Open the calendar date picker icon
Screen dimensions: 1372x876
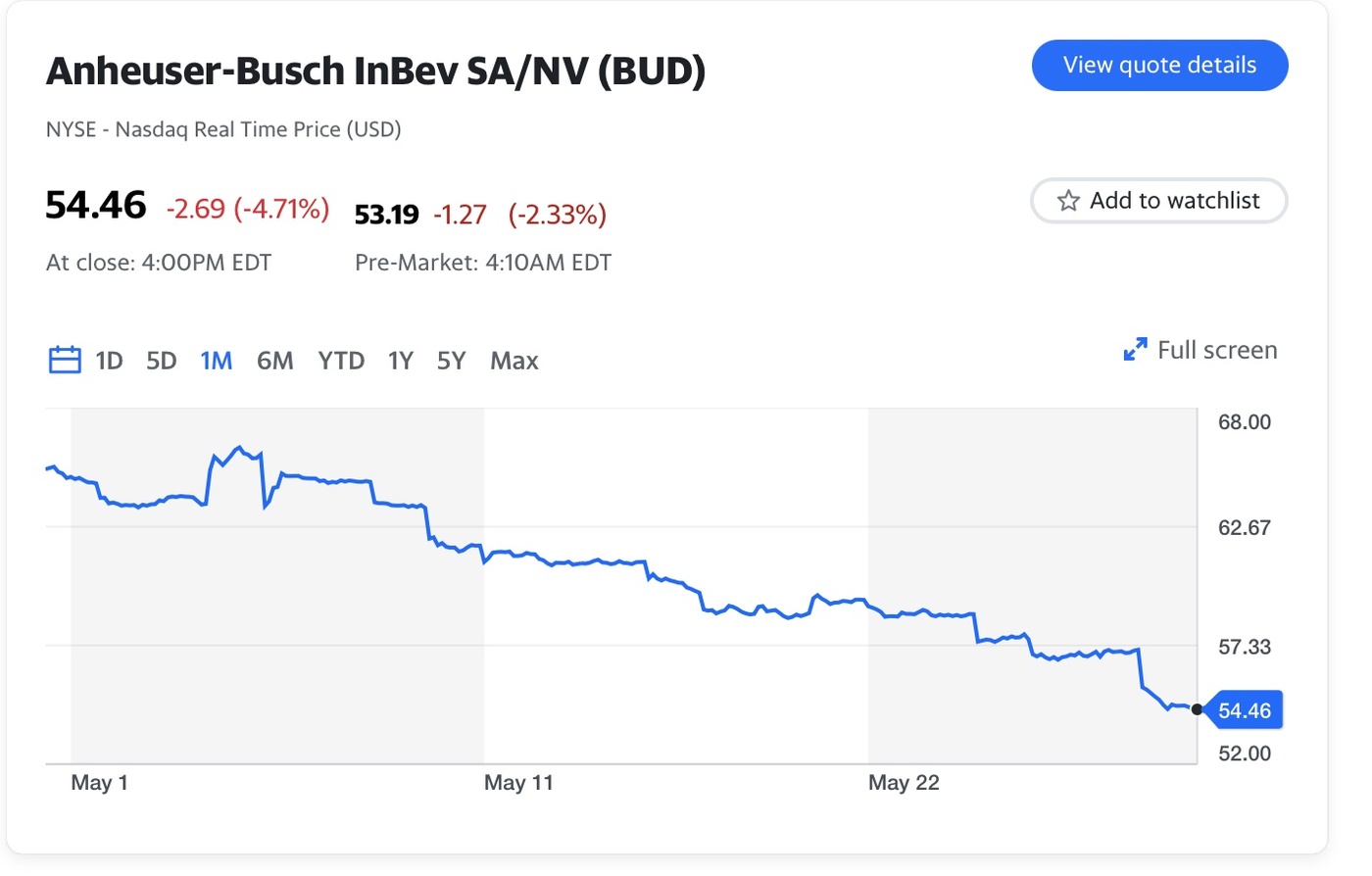(64, 360)
